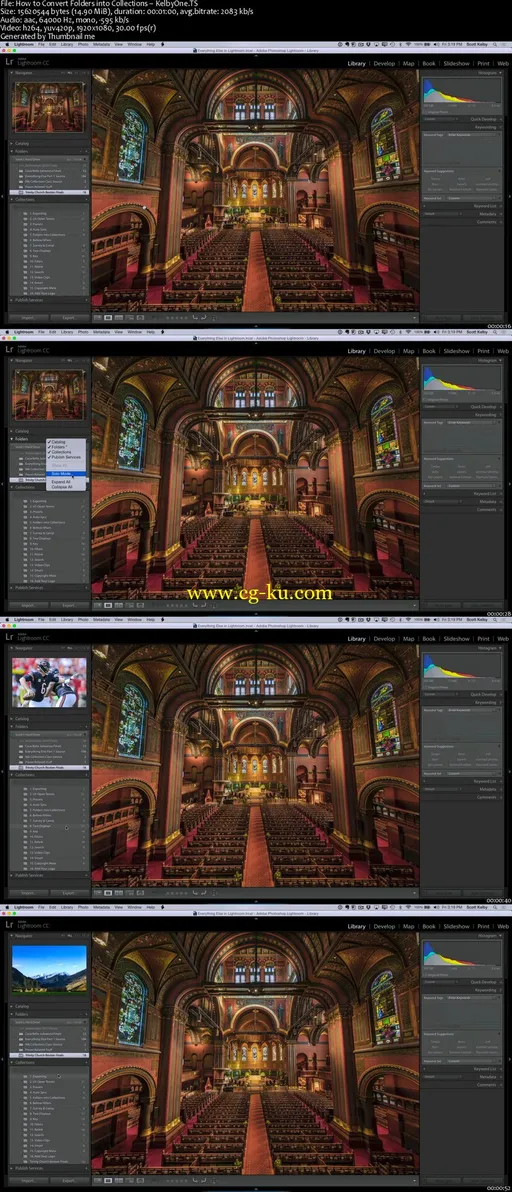Switch to Map module in 00:00:40 frame

[x=409, y=639]
